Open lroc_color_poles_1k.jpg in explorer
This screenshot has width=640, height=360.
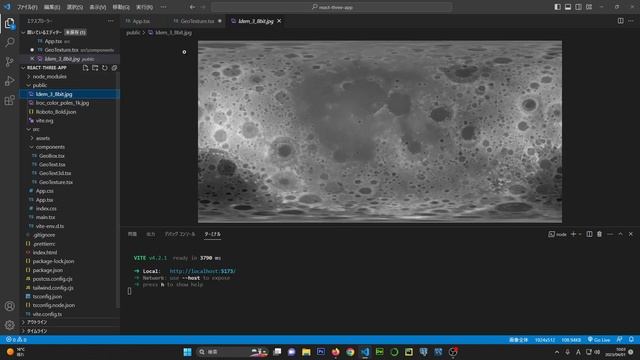click(62, 103)
